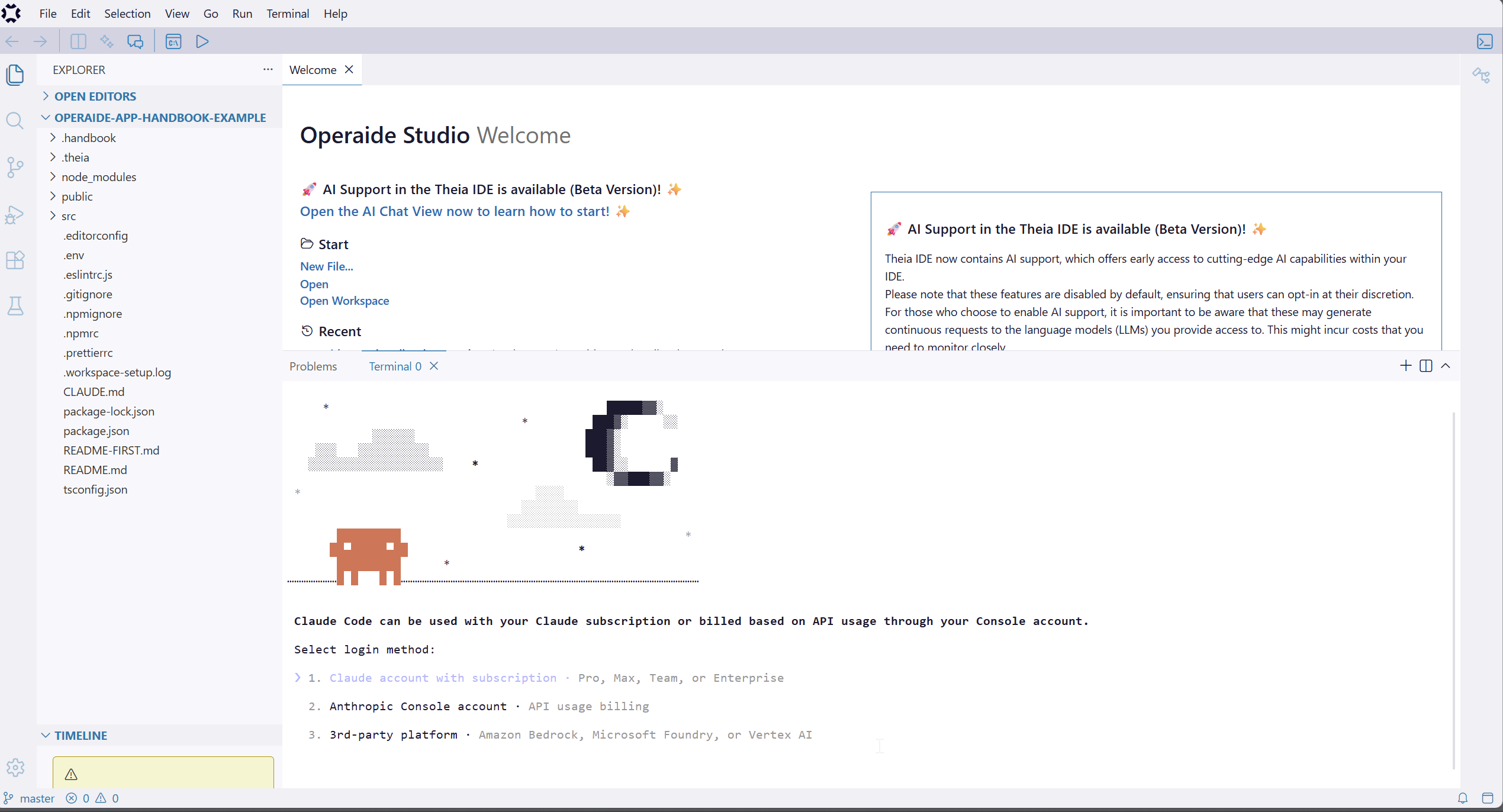Click the command terminal toolbar icon
Screen dimensions: 1503x812
pos(173,41)
